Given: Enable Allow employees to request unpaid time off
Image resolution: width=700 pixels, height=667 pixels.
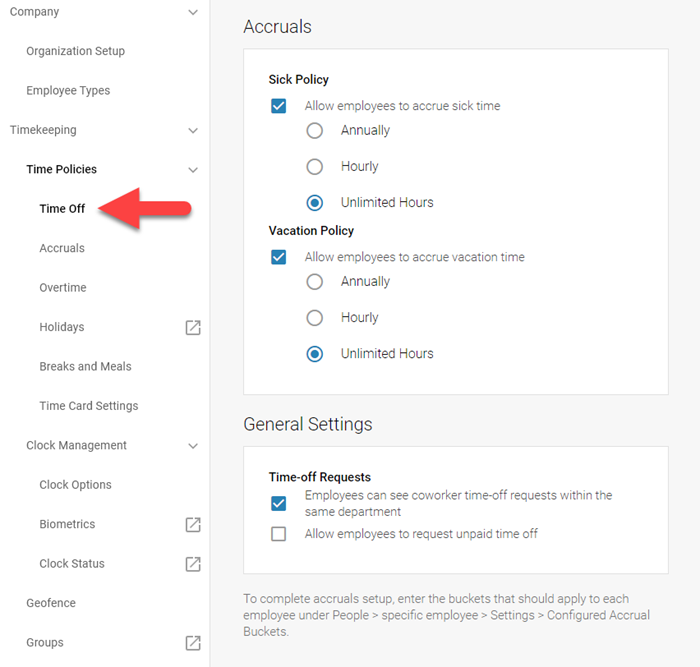Looking at the screenshot, I should tap(279, 534).
